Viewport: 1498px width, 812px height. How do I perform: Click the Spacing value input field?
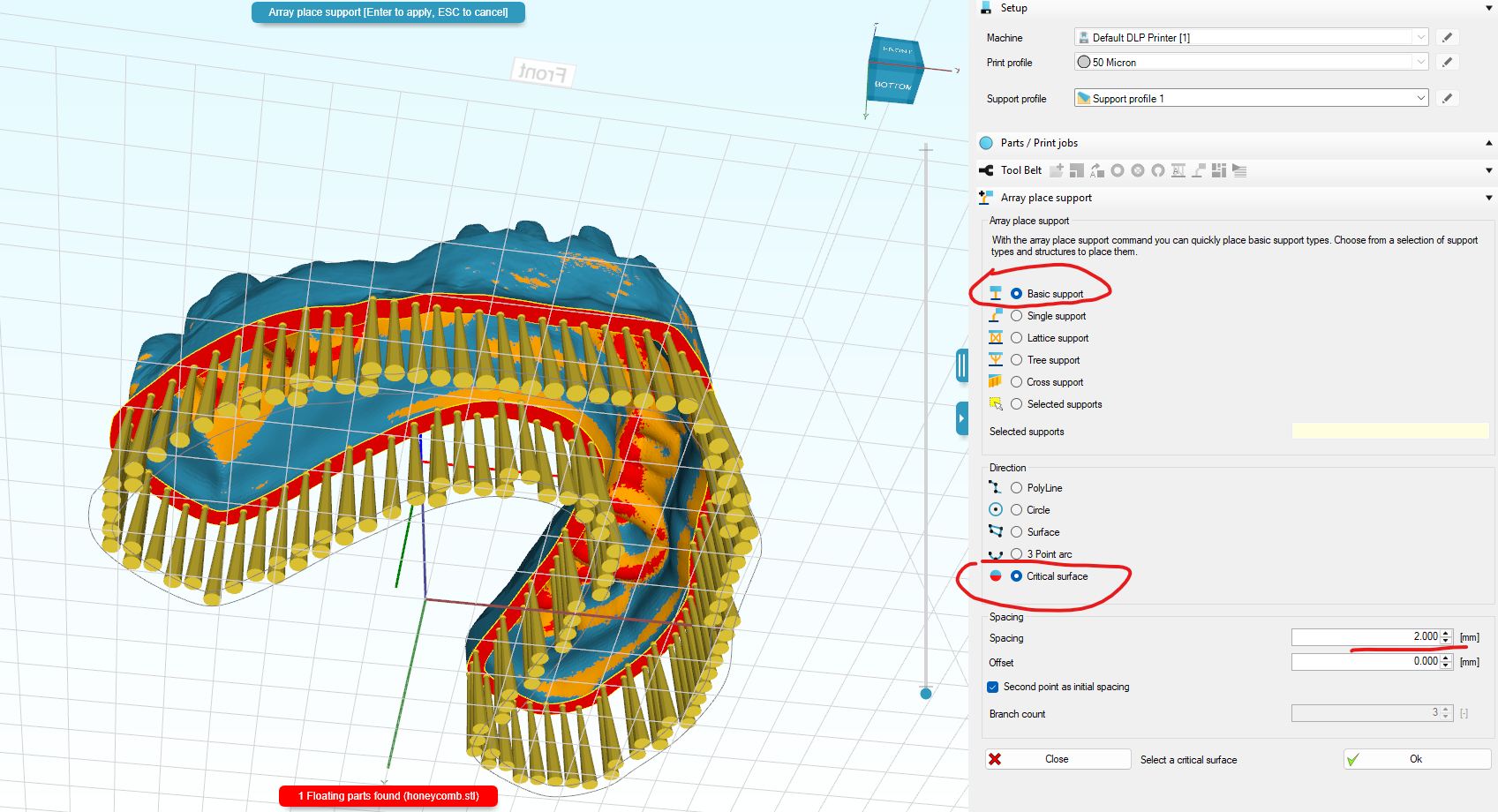pyautogui.click(x=1365, y=637)
